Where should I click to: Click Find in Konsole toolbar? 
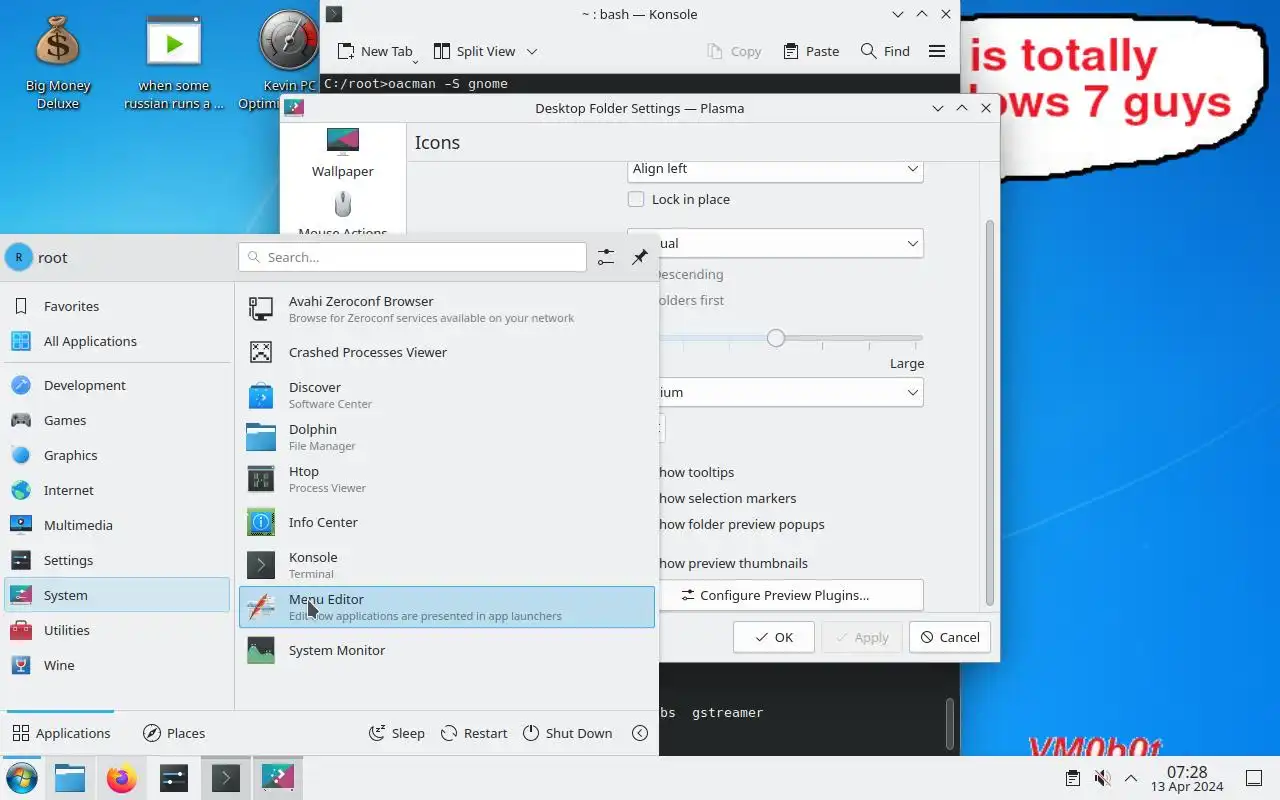coord(885,51)
